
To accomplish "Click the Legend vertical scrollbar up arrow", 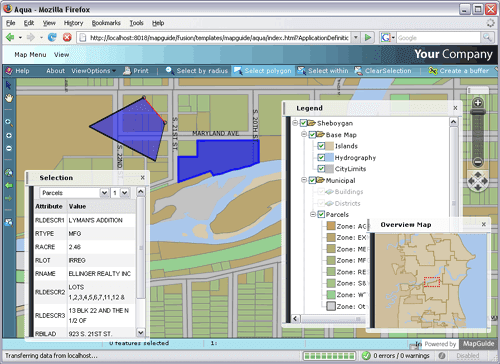I will coord(453,122).
